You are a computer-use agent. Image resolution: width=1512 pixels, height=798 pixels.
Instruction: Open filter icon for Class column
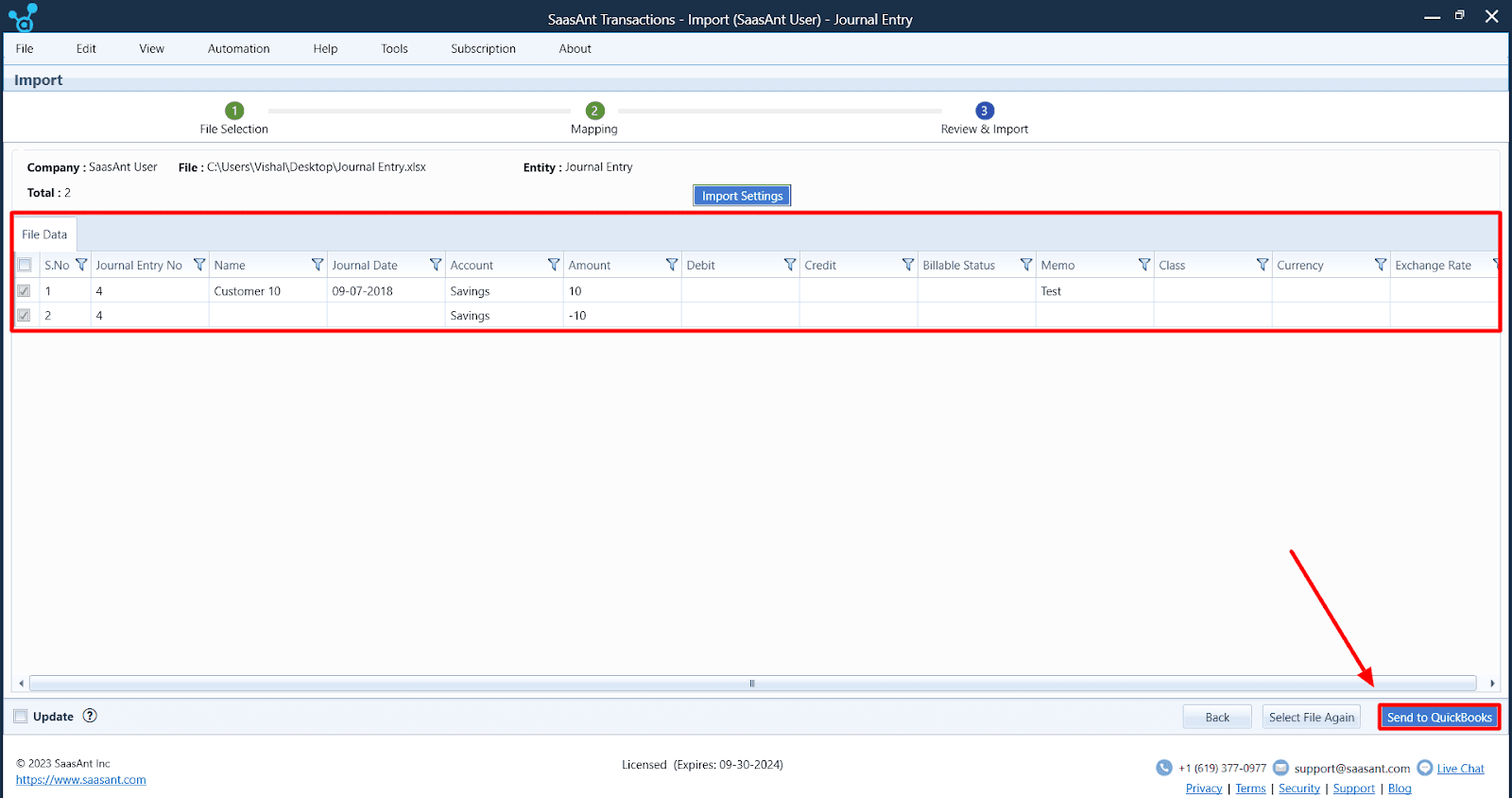click(1263, 265)
